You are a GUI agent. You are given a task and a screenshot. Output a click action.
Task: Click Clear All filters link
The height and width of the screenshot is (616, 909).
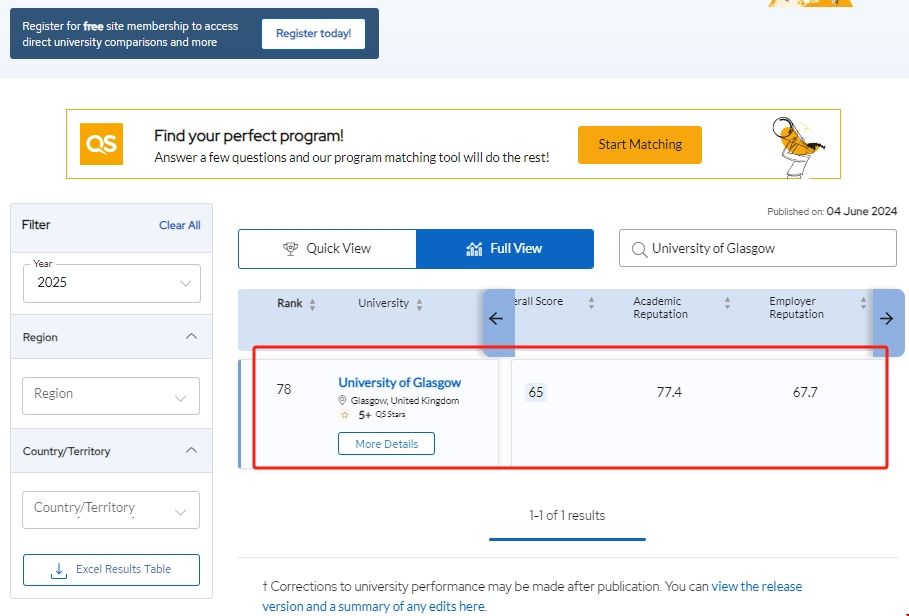pos(180,226)
